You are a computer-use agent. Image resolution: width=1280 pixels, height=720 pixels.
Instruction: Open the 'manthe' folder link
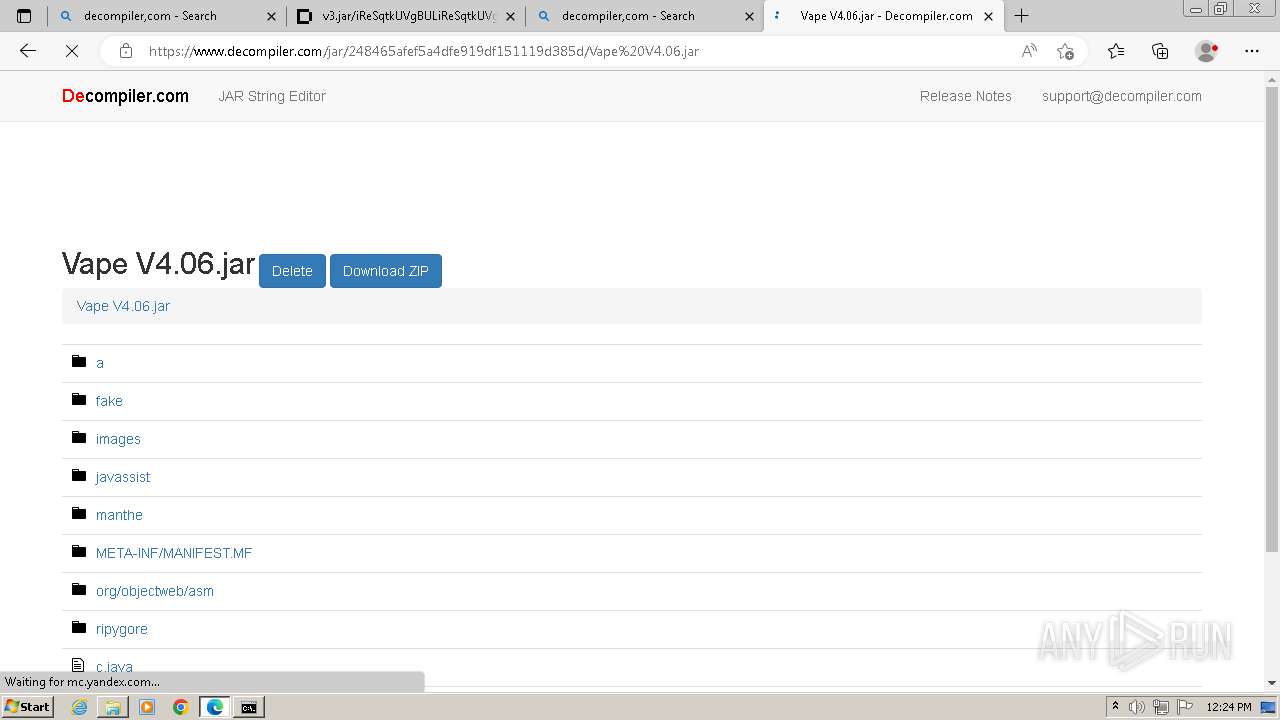(x=119, y=515)
